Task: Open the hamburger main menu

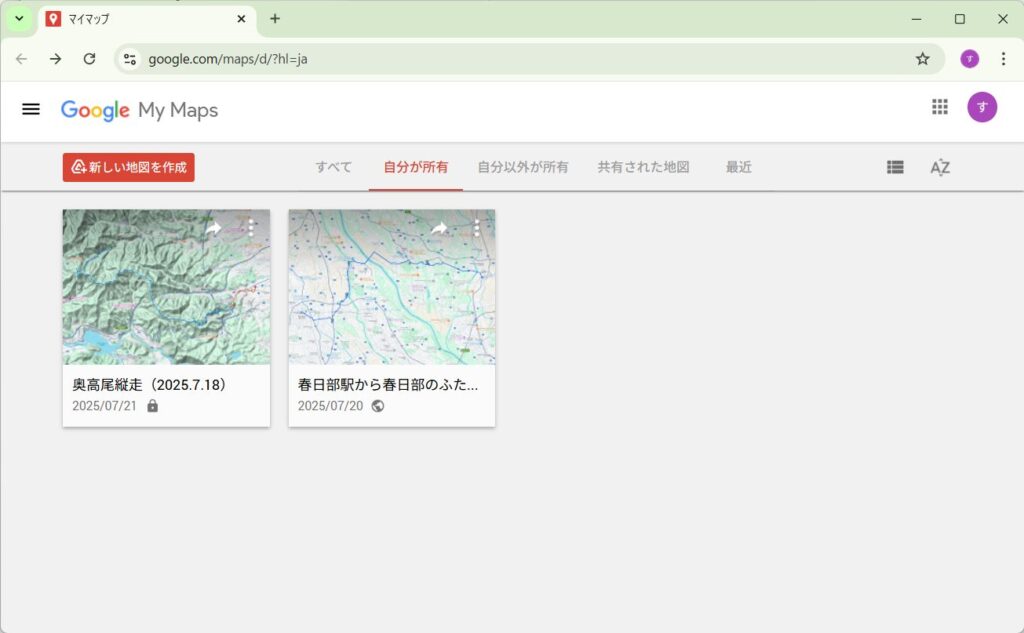Action: click(31, 109)
